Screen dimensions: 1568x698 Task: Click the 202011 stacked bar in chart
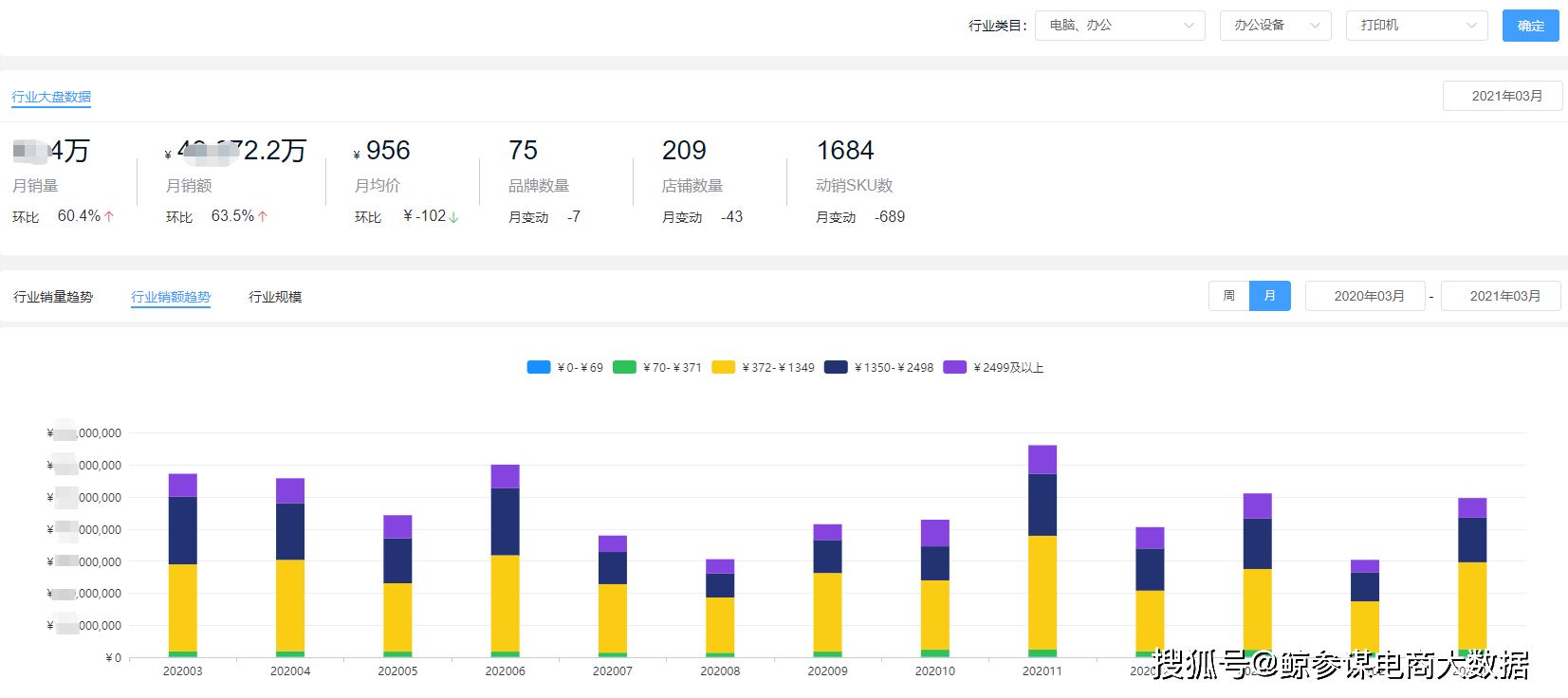(x=1042, y=551)
